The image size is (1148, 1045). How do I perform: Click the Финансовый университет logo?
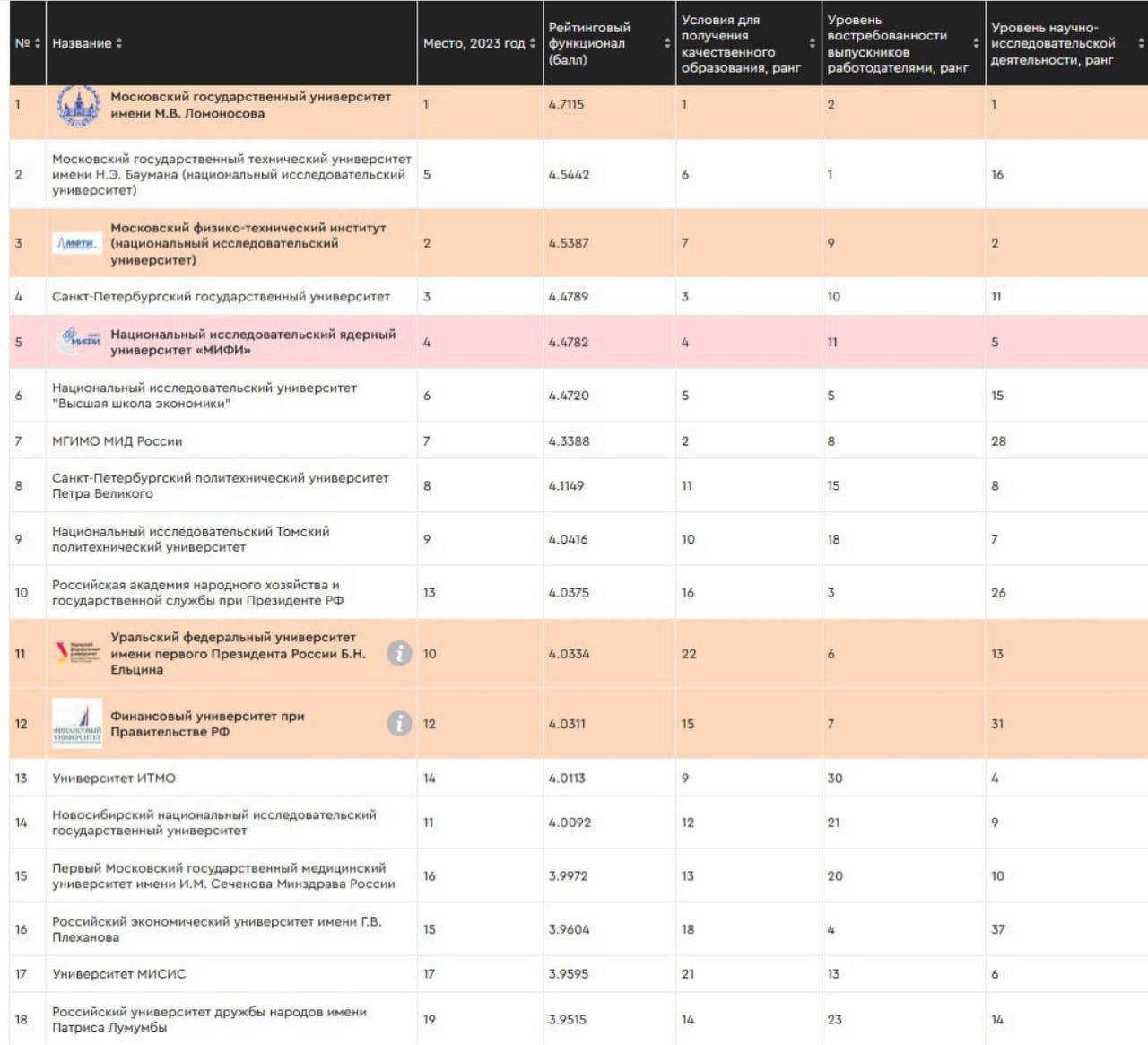click(77, 724)
